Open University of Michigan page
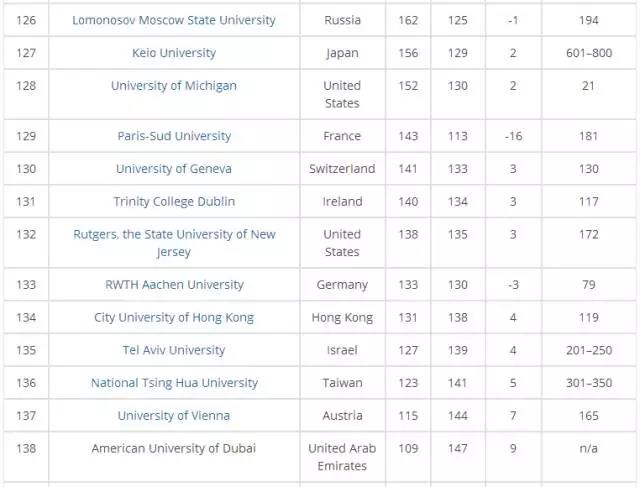Viewport: 640px width, 487px height. click(174, 86)
